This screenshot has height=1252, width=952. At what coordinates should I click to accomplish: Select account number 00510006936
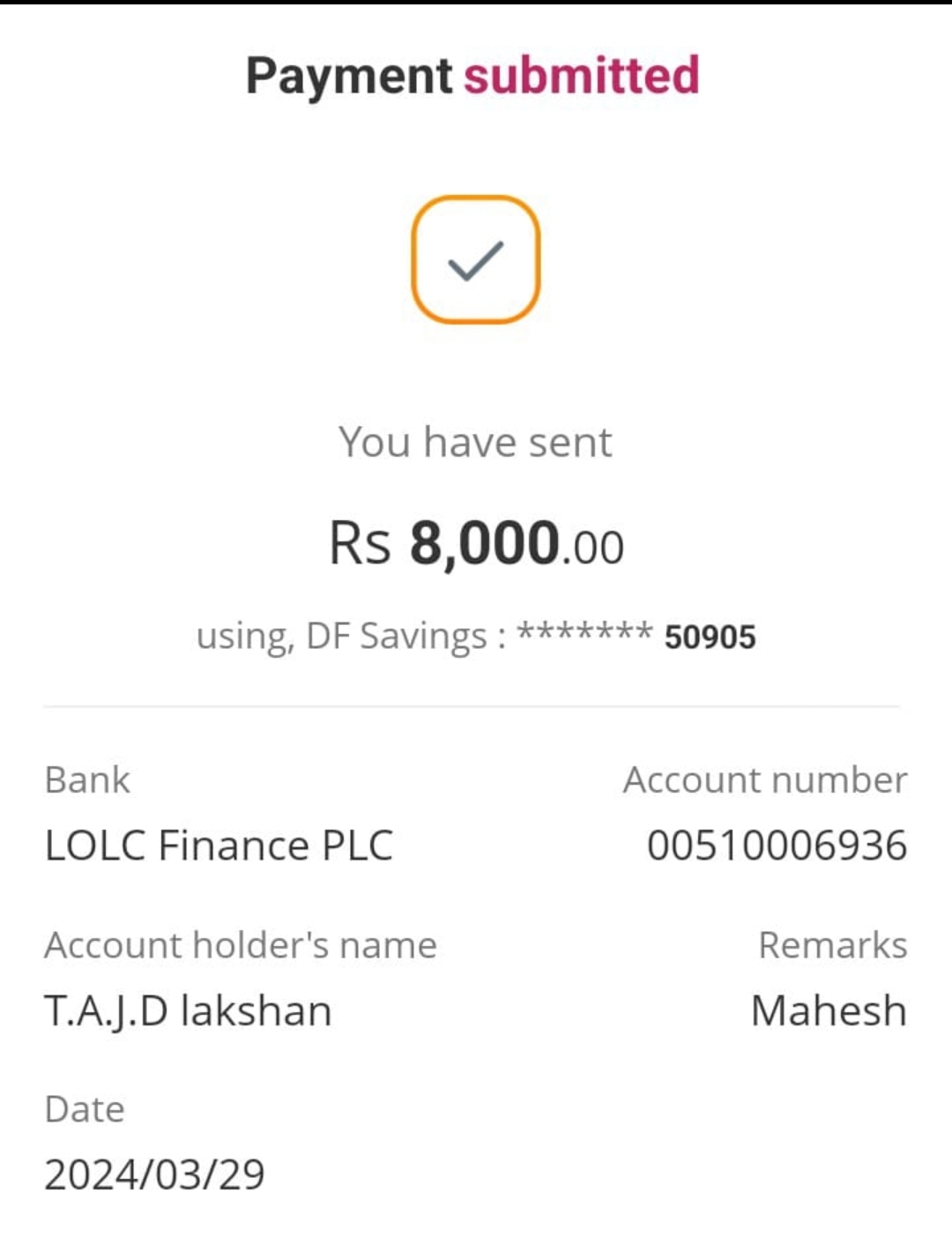777,846
